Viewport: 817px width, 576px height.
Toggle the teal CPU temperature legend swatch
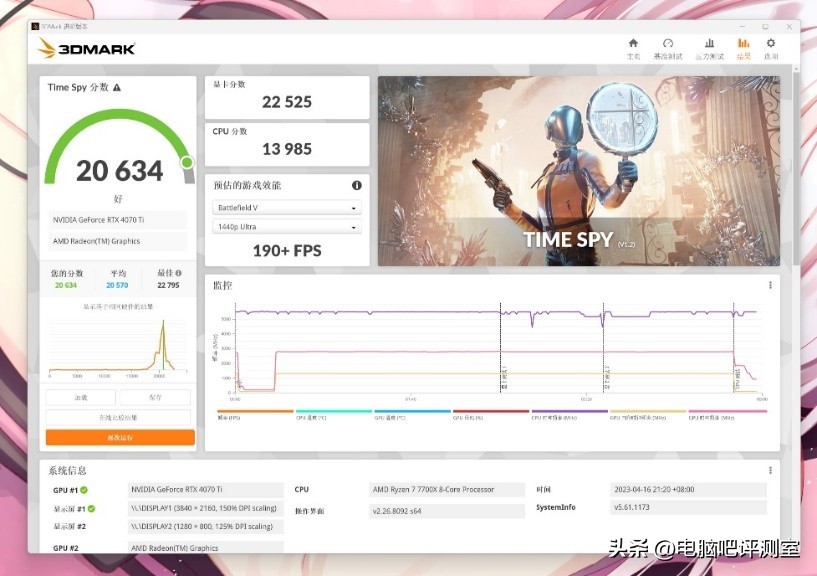334,411
